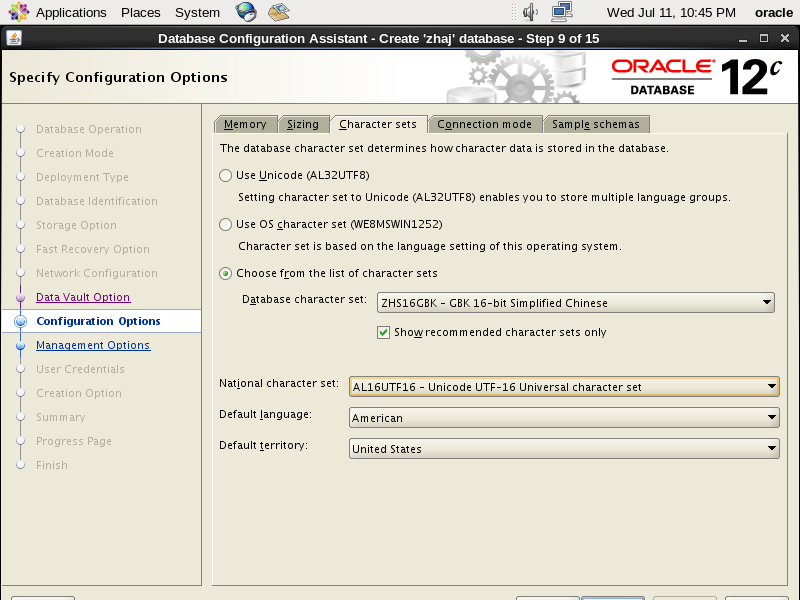Click the Default territory label
Image resolution: width=800 pixels, height=600 pixels.
coord(263,445)
